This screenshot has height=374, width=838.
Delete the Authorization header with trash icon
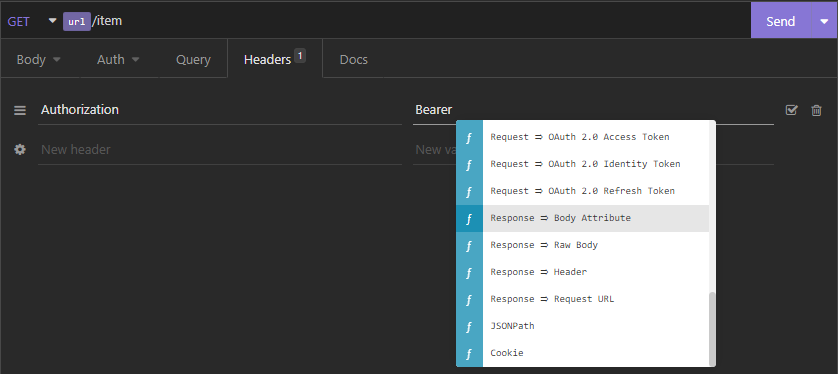click(x=816, y=110)
